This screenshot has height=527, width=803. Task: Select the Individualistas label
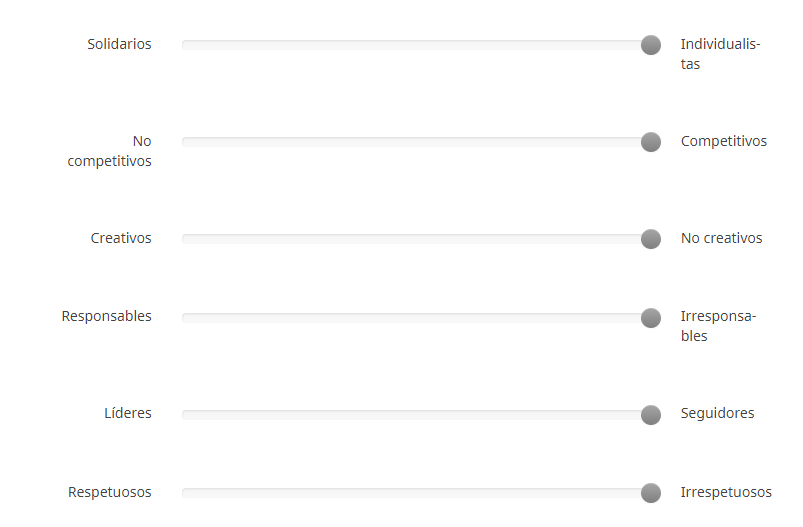point(720,54)
